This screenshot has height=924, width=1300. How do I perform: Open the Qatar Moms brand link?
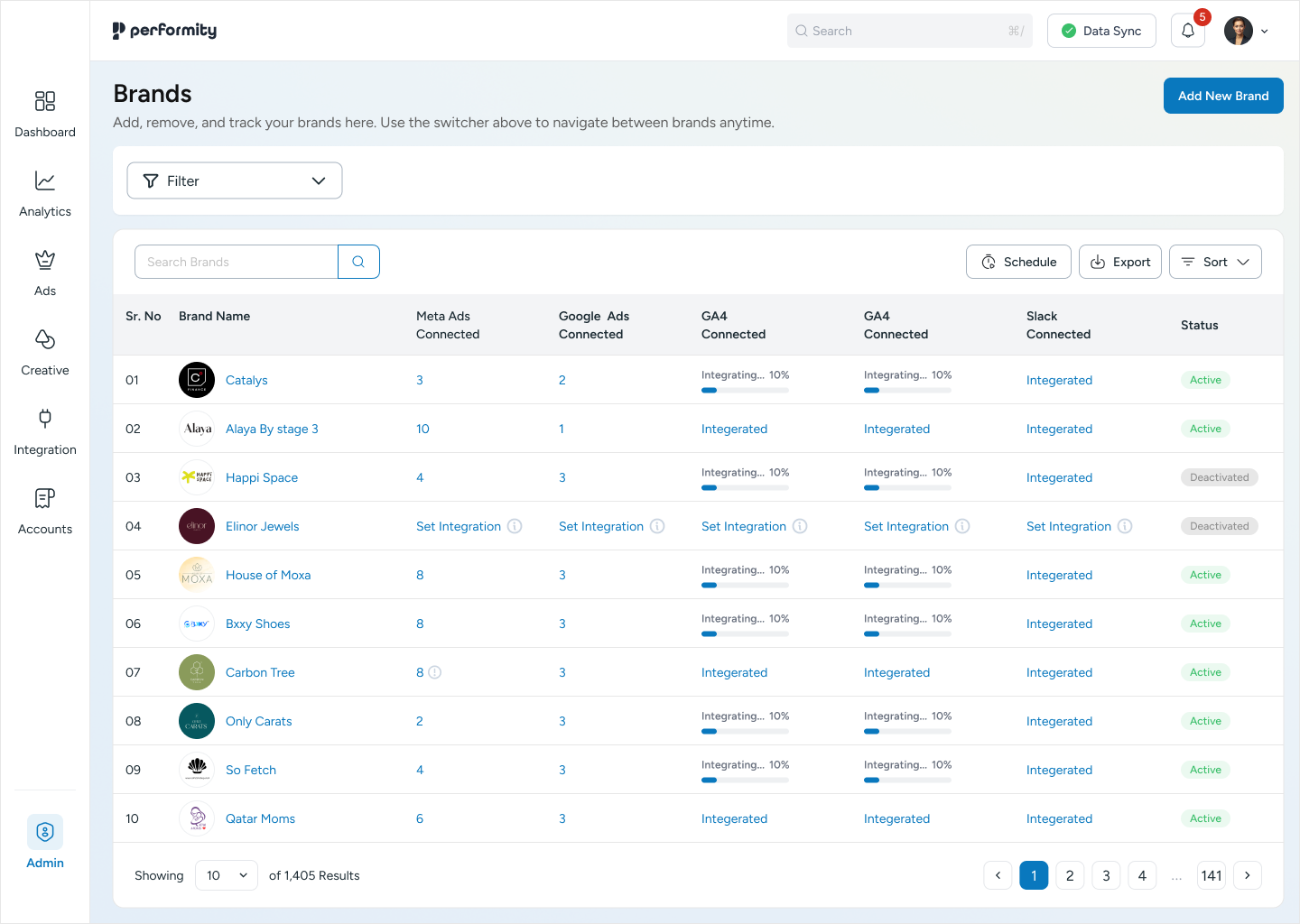(x=260, y=818)
